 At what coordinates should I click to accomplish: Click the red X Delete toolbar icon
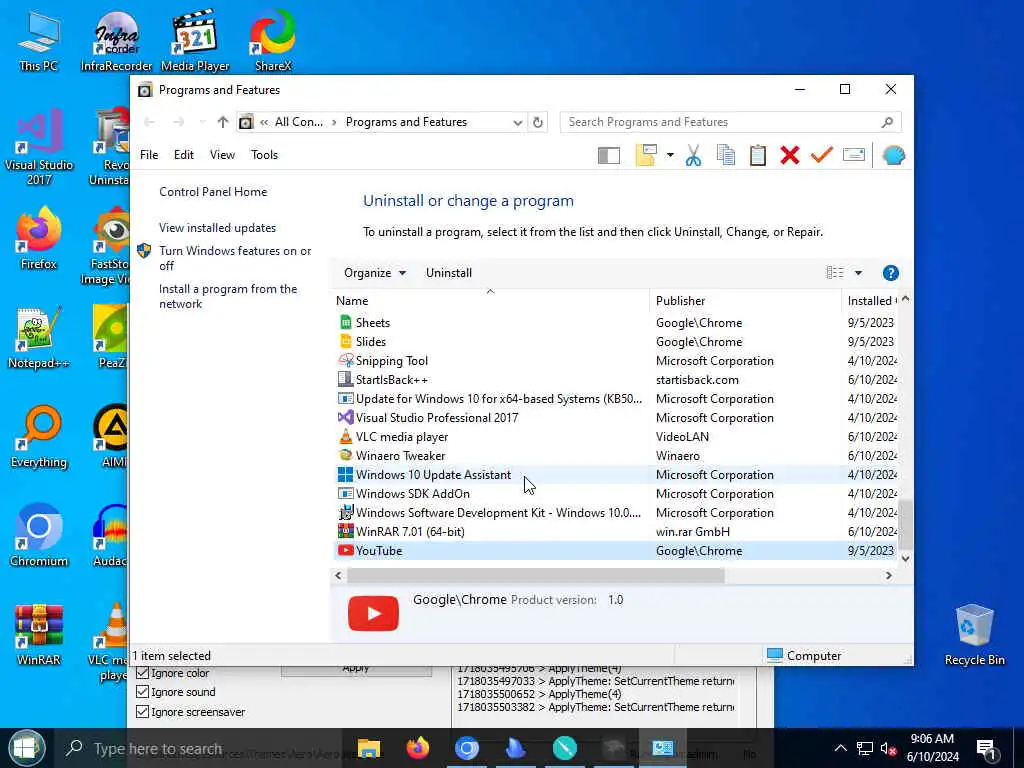click(790, 155)
